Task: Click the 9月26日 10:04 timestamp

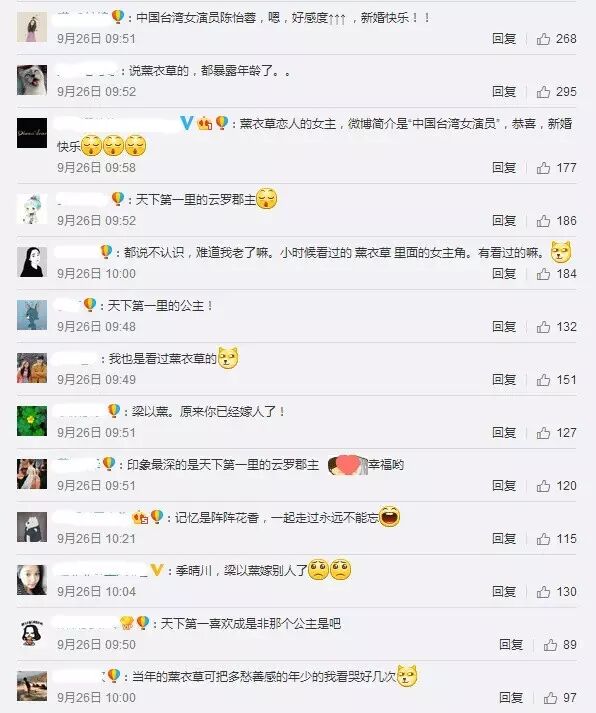Action: click(x=96, y=592)
